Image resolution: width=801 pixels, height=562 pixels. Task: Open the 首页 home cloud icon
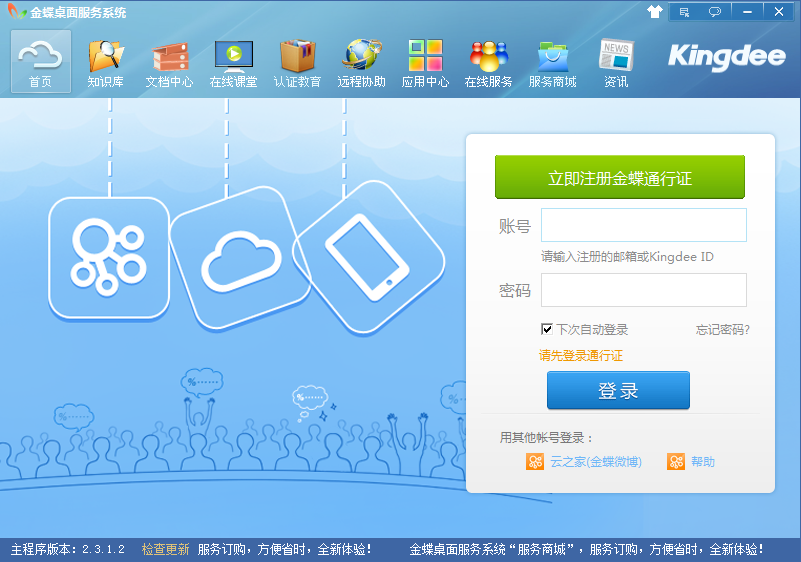pos(40,61)
